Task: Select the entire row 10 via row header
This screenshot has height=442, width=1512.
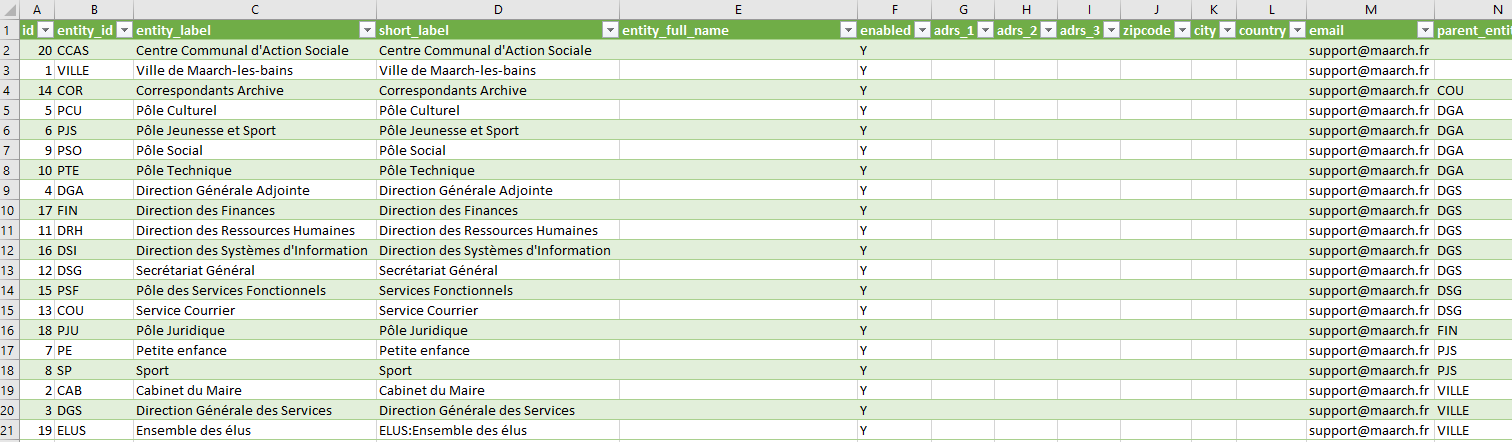Action: (x=9, y=211)
